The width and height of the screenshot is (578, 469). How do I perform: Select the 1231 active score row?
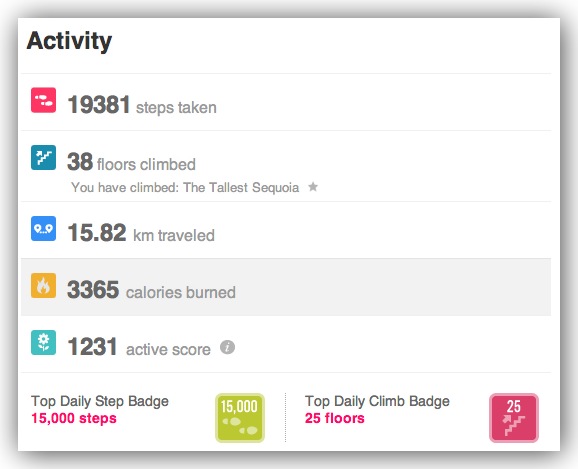click(x=286, y=344)
